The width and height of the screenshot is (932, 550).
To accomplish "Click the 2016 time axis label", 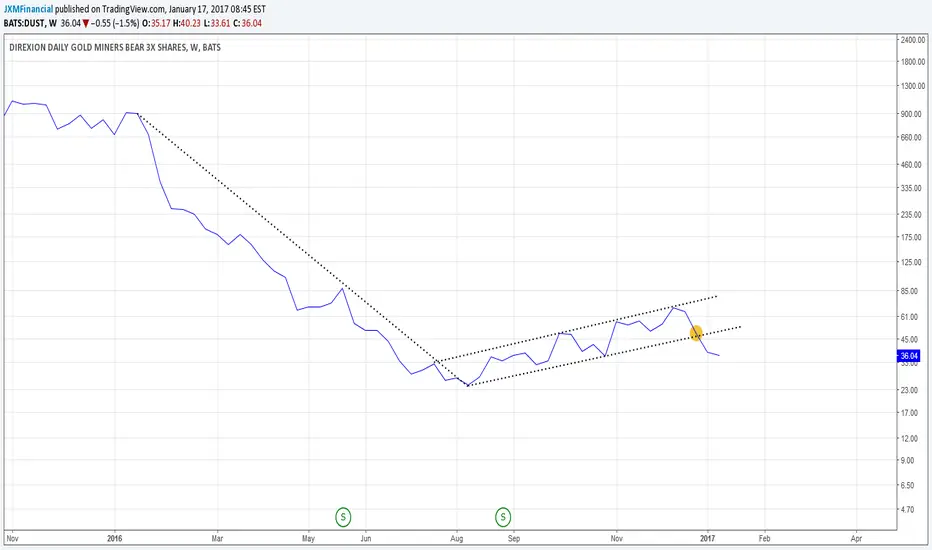I will 115,539.
